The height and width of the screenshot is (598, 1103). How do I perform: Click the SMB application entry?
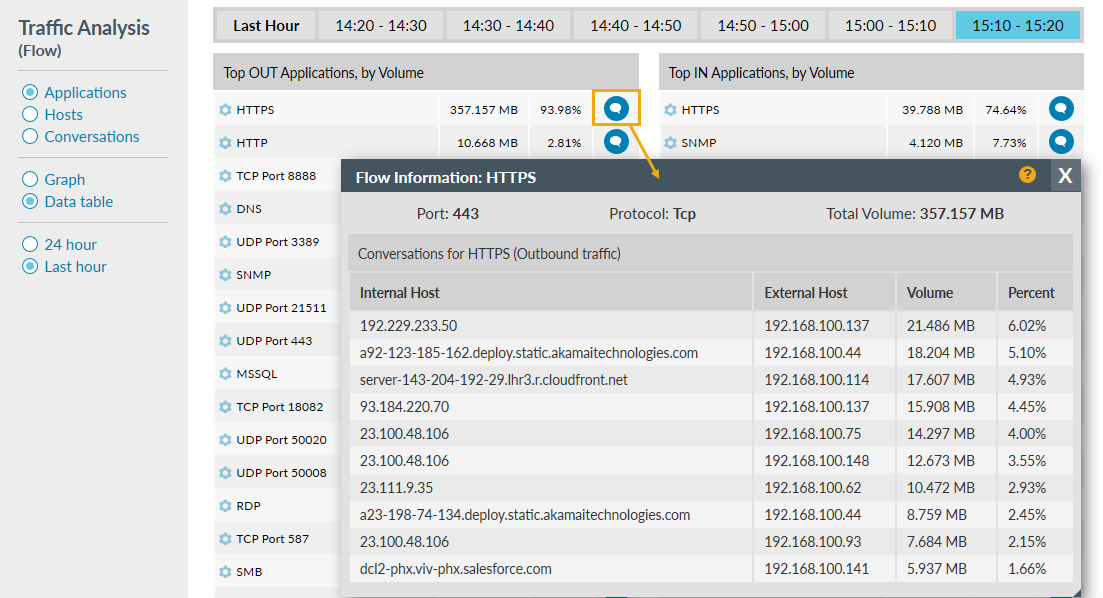(249, 572)
